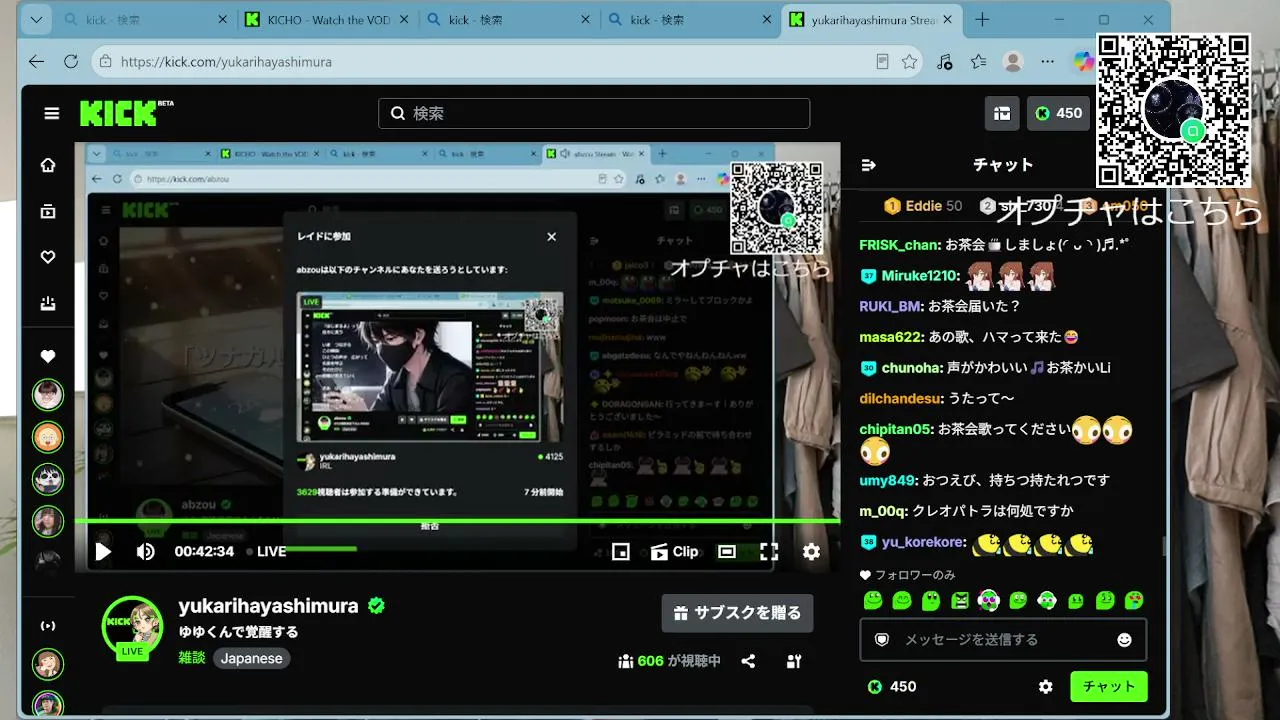Click the サブスクを贈る gift subs button
The image size is (1280, 720).
[x=737, y=613]
